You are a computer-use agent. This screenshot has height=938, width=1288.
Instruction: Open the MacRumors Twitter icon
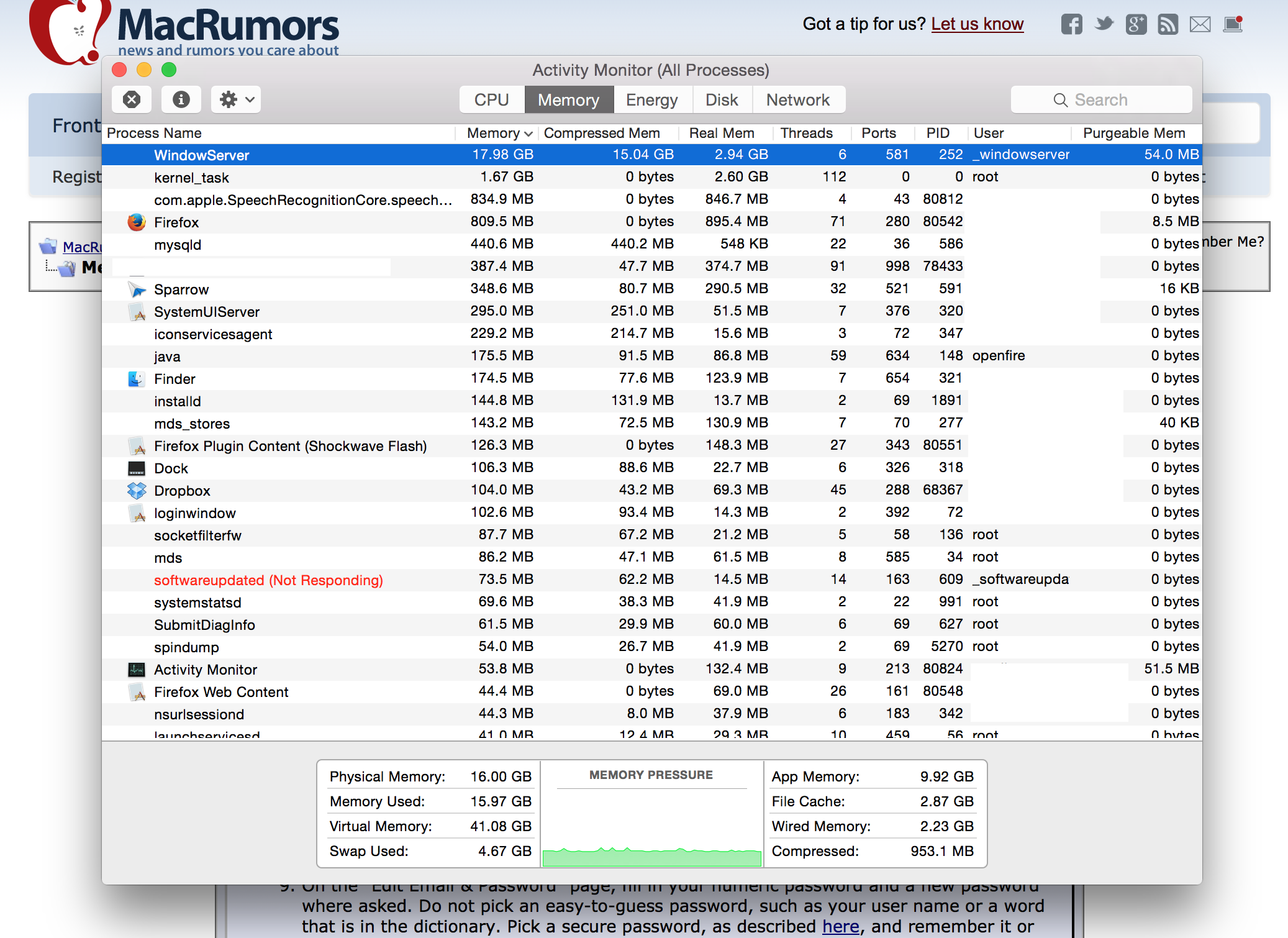1104,24
